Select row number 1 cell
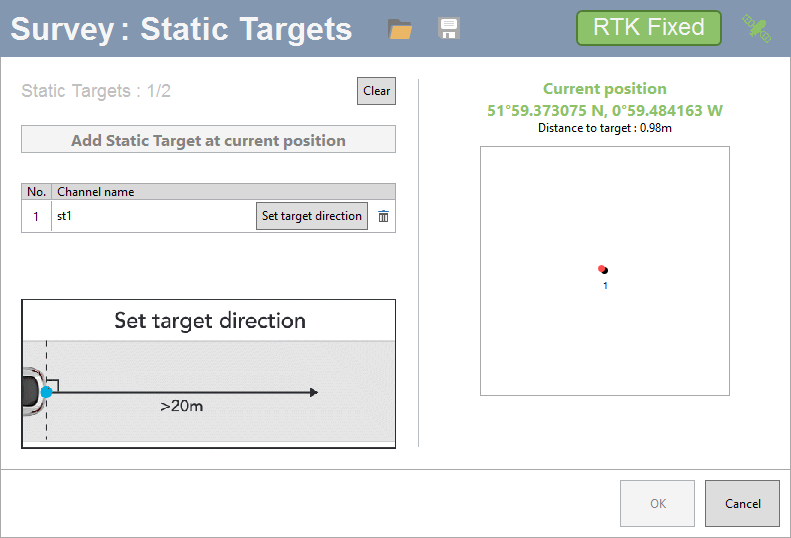 point(36,216)
